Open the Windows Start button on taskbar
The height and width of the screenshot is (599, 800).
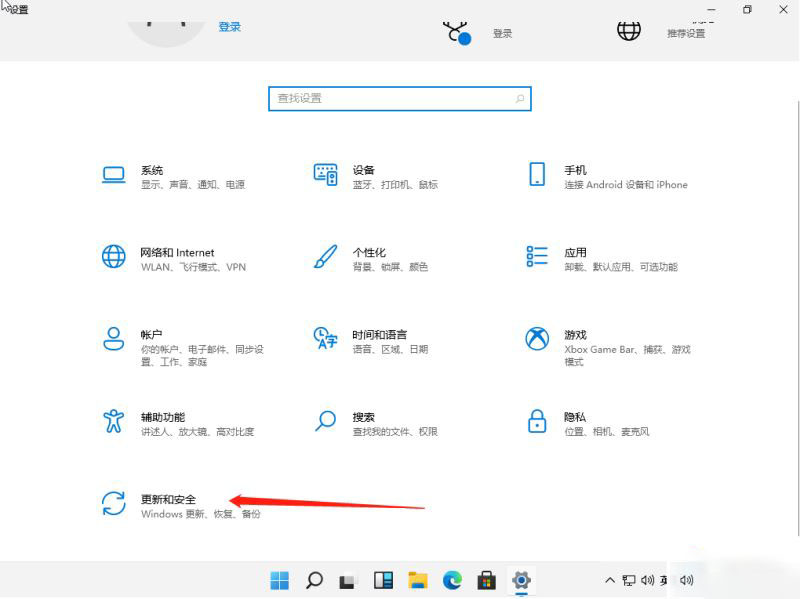(279, 580)
